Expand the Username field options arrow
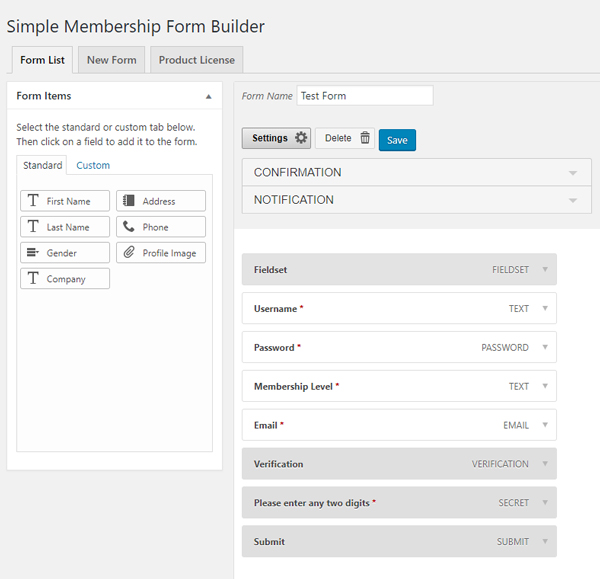This screenshot has width=600, height=579. point(545,309)
